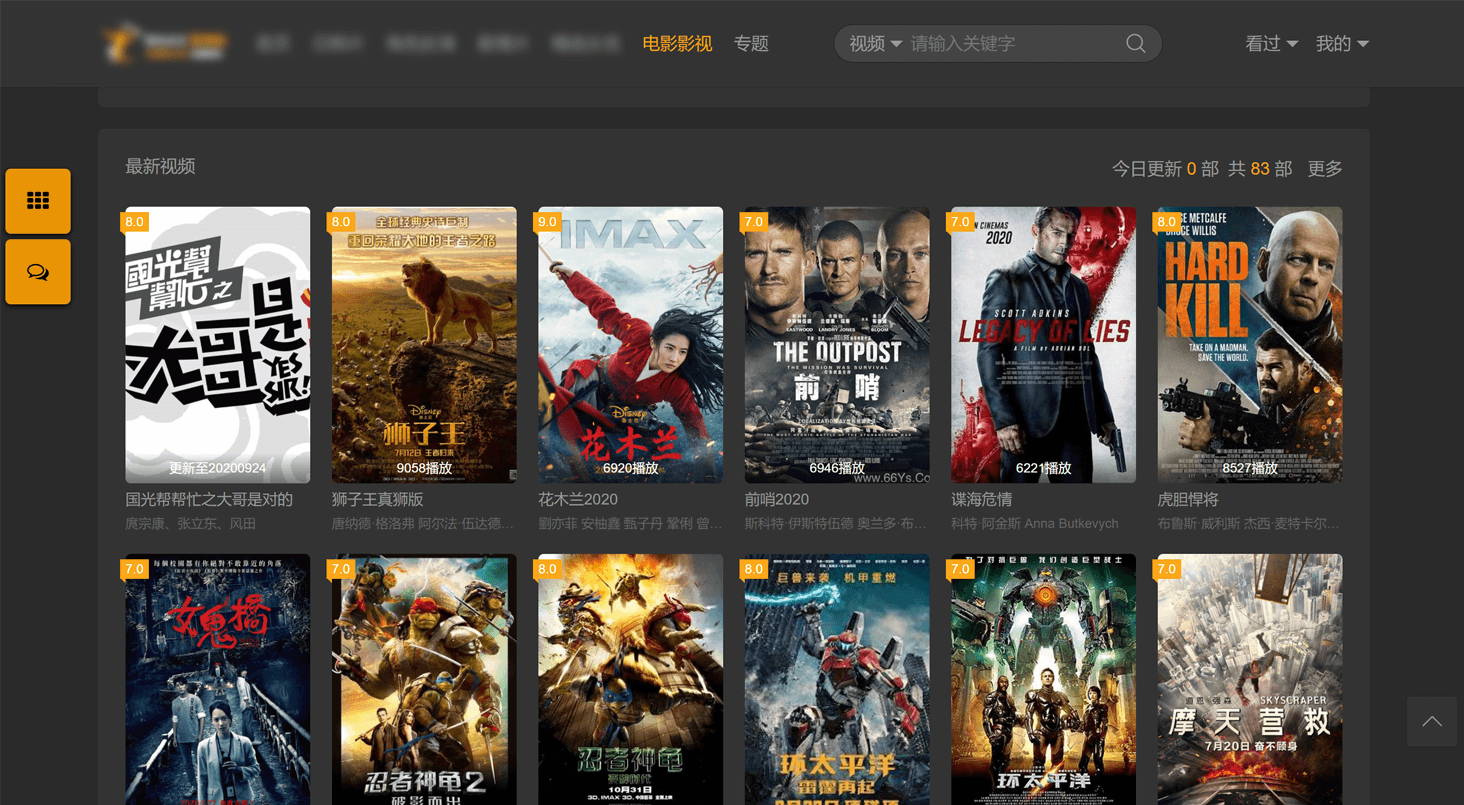Click the cast line starting with 布鲁斯·威利斯
Screen dimensions: 1464x805
pos(1250,523)
